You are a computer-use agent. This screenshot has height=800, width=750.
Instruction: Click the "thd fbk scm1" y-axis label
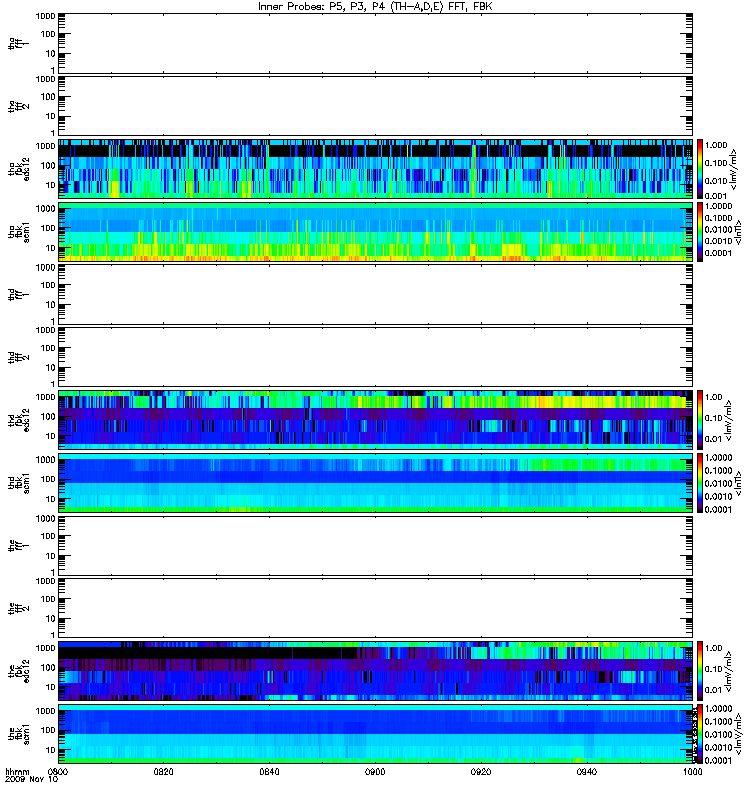[19, 483]
